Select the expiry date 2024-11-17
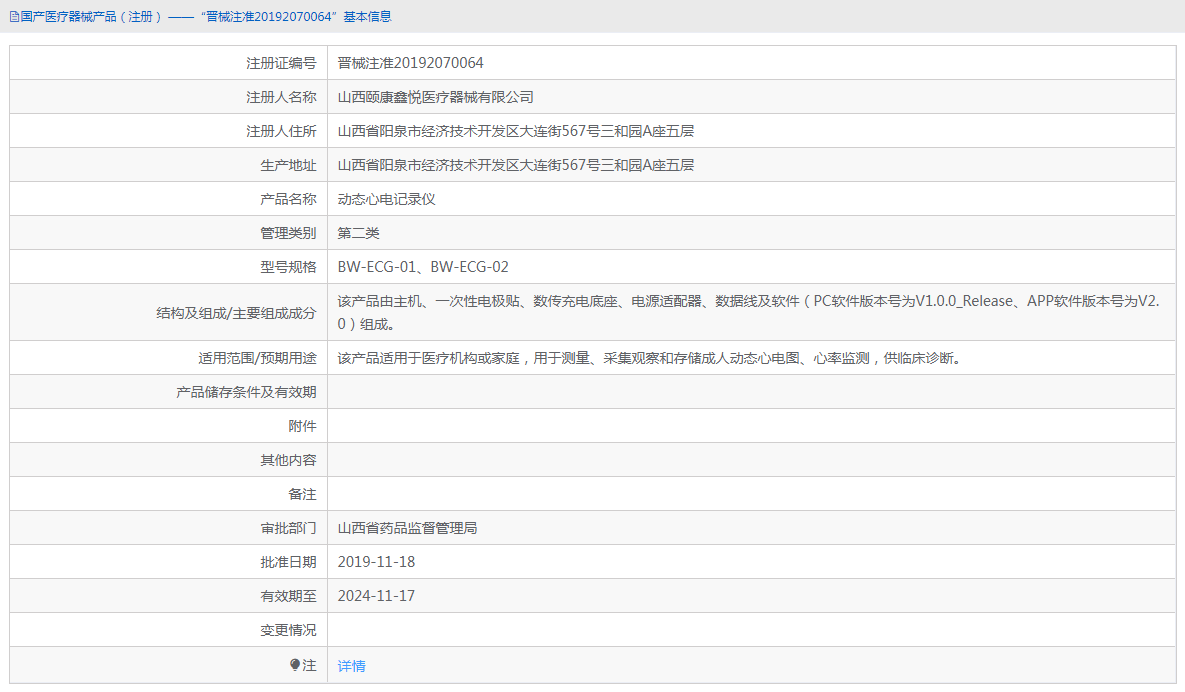 (378, 595)
